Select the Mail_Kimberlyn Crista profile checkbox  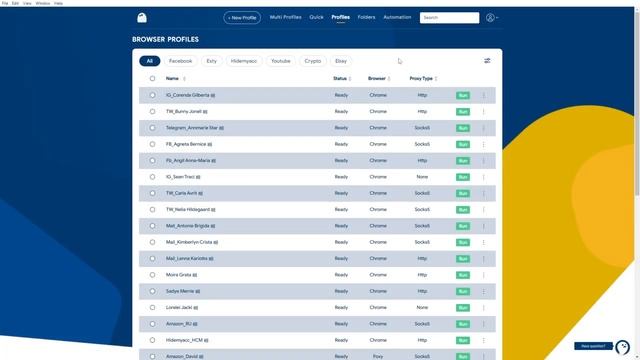pos(152,242)
